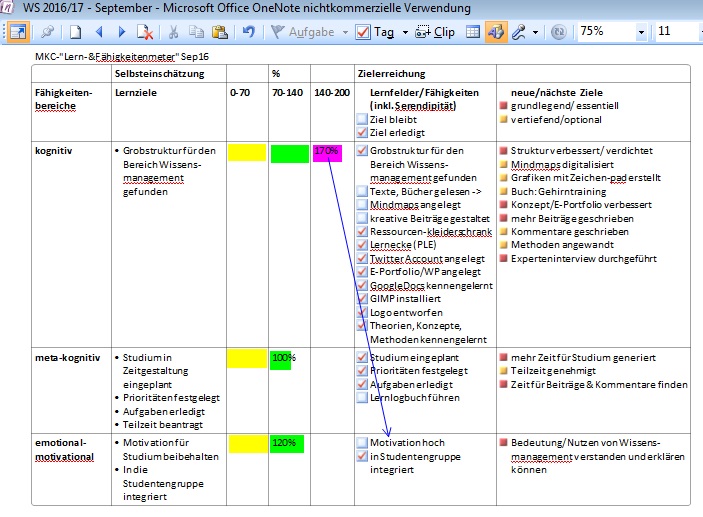Toggle the 'Aufgaben erledigt' checkbox
The height and width of the screenshot is (517, 703).
click(x=362, y=384)
